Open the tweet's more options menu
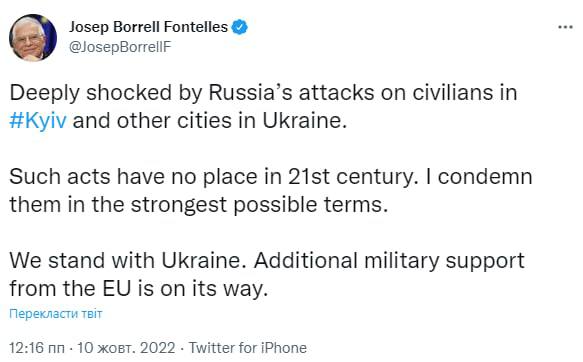583x362 pixels. 566,27
